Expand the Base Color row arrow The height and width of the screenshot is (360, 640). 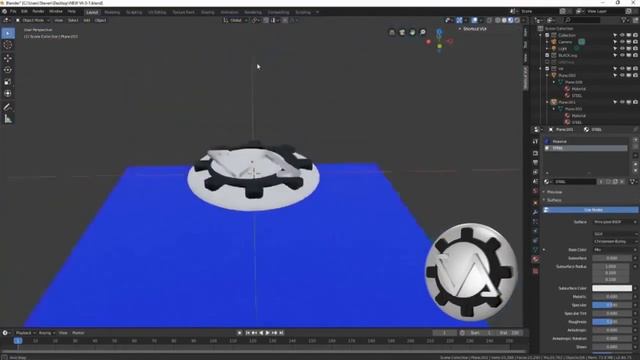pos(544,250)
